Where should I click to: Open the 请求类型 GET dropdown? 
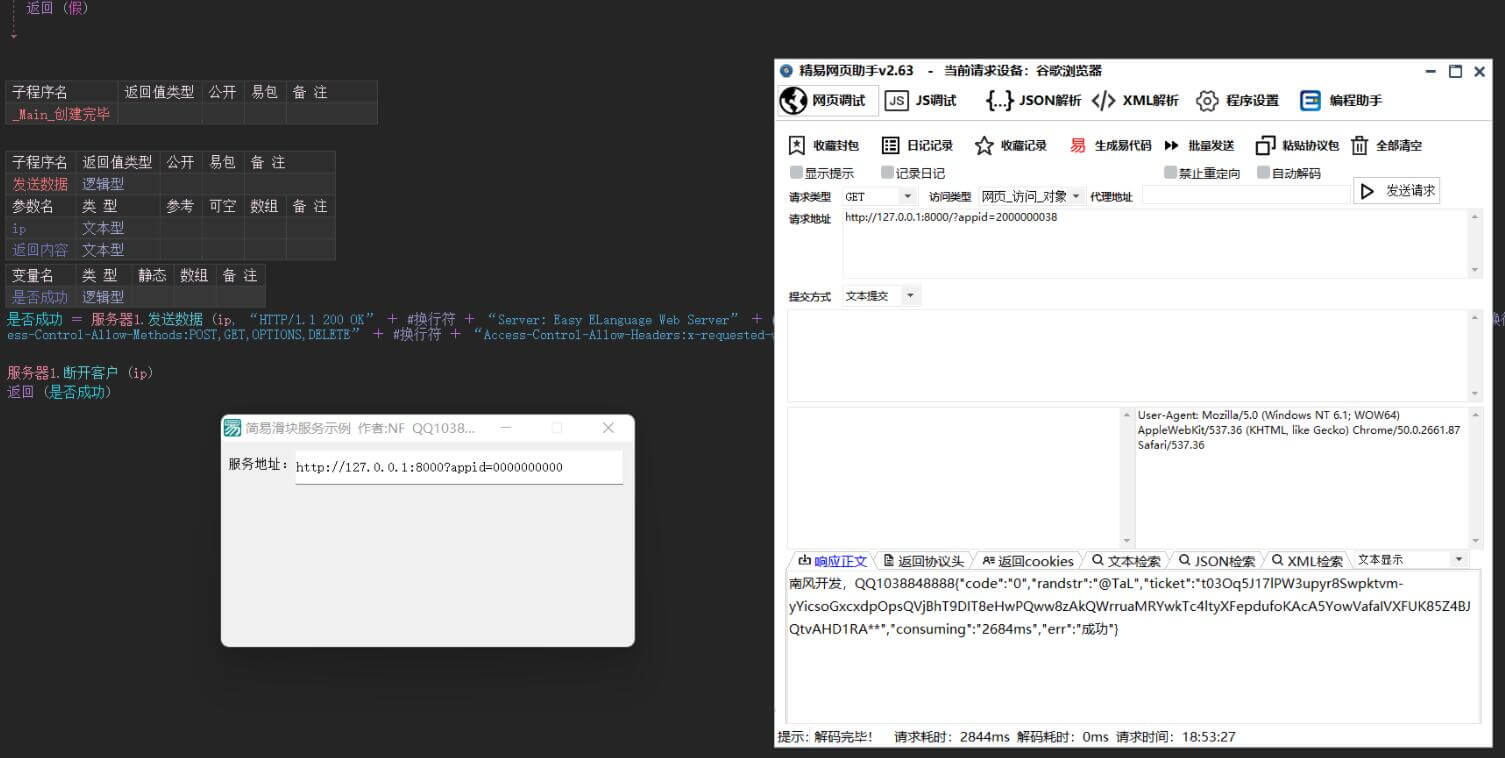879,196
